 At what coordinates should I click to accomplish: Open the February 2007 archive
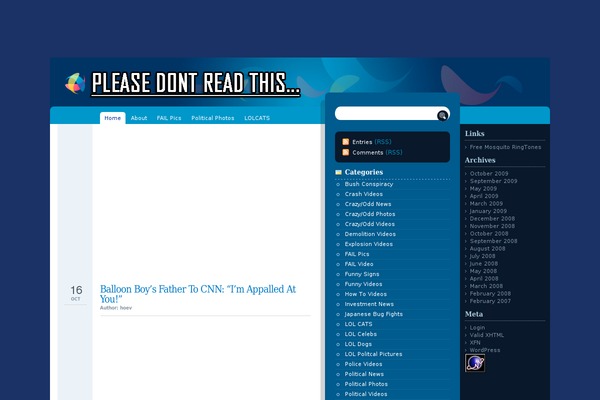(x=490, y=301)
